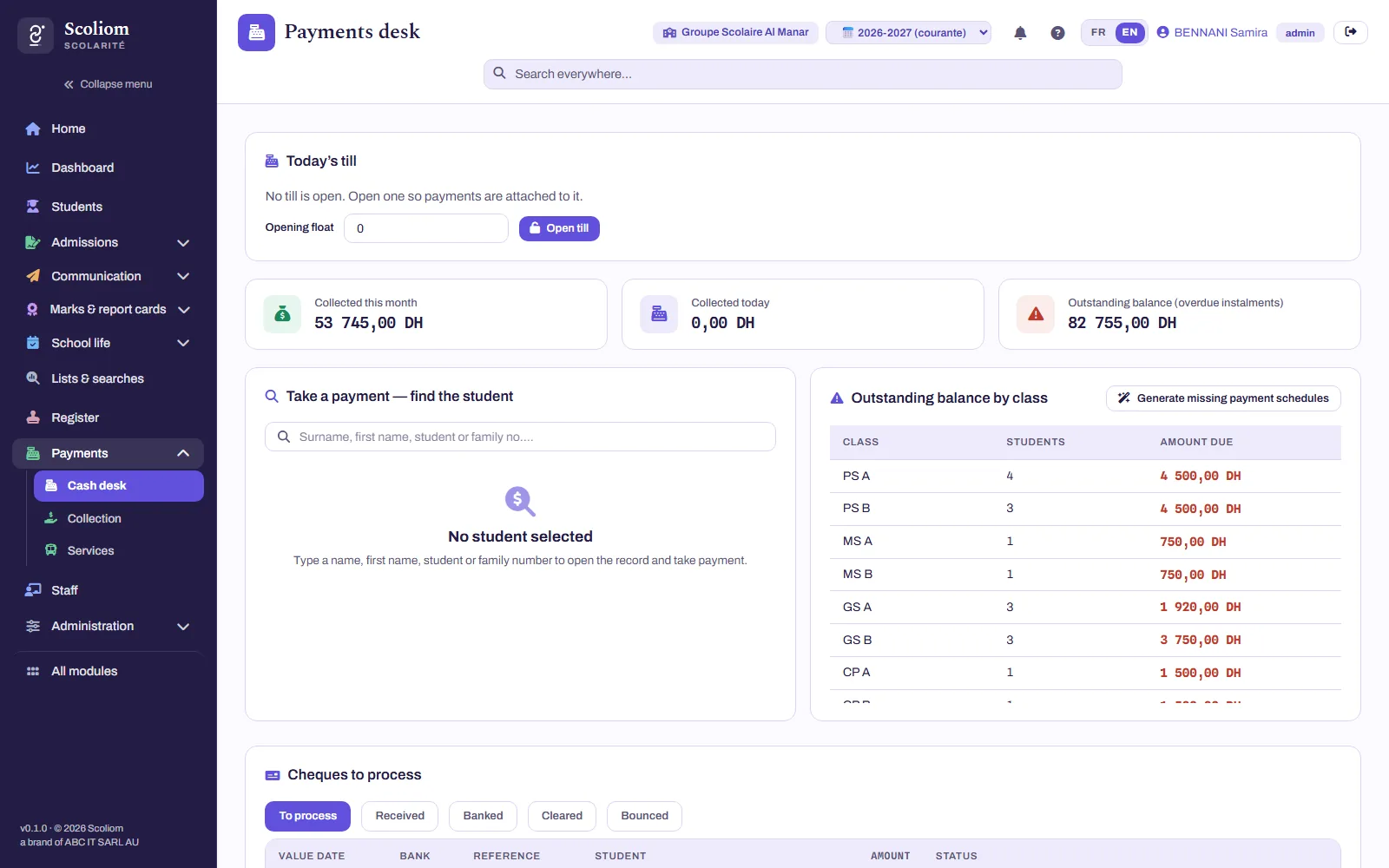Click the All modules grid icon
Screen dimensions: 1389x868
tap(33, 671)
